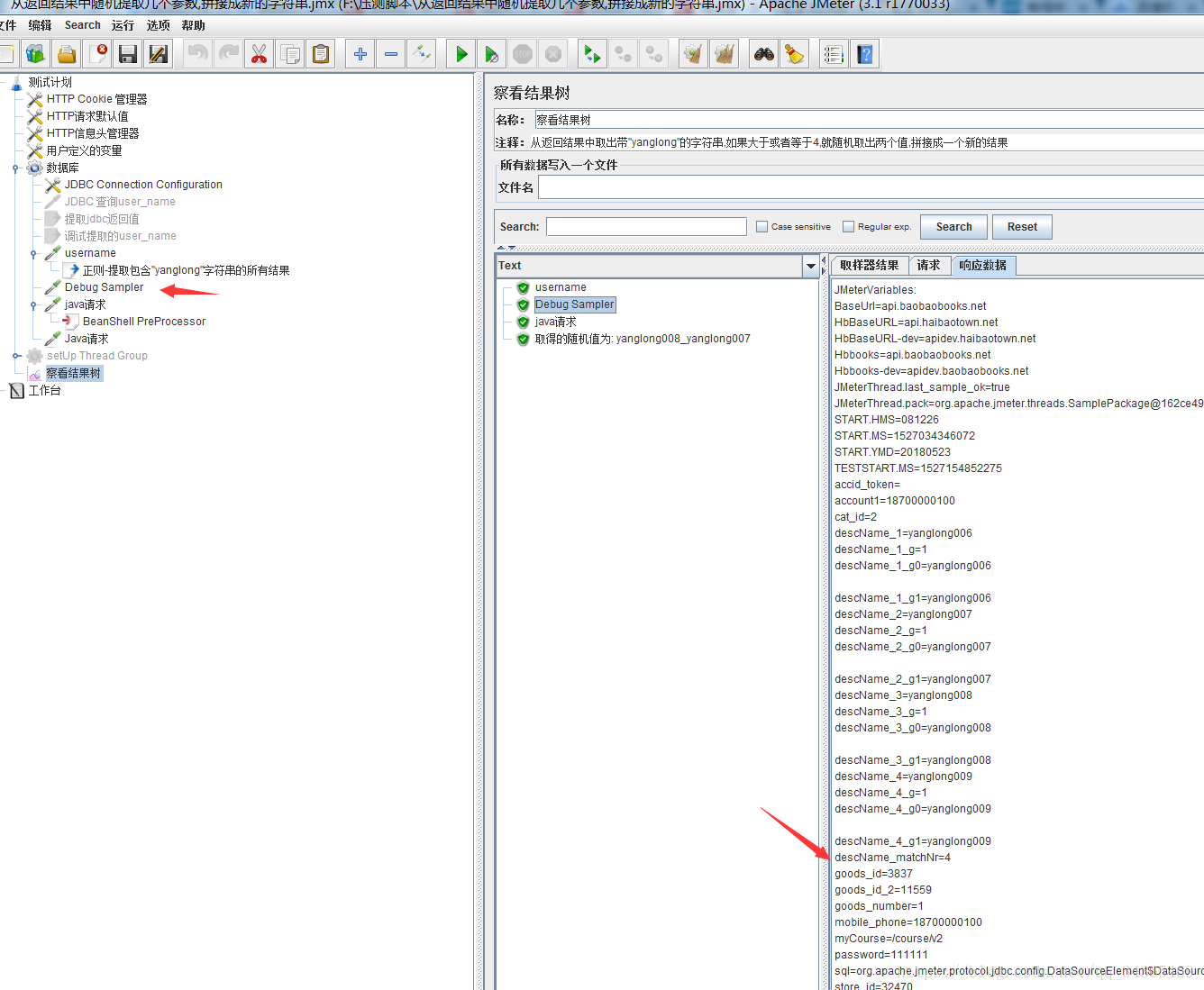Collapse all nodes with the minus icon
The height and width of the screenshot is (990, 1204).
click(391, 54)
